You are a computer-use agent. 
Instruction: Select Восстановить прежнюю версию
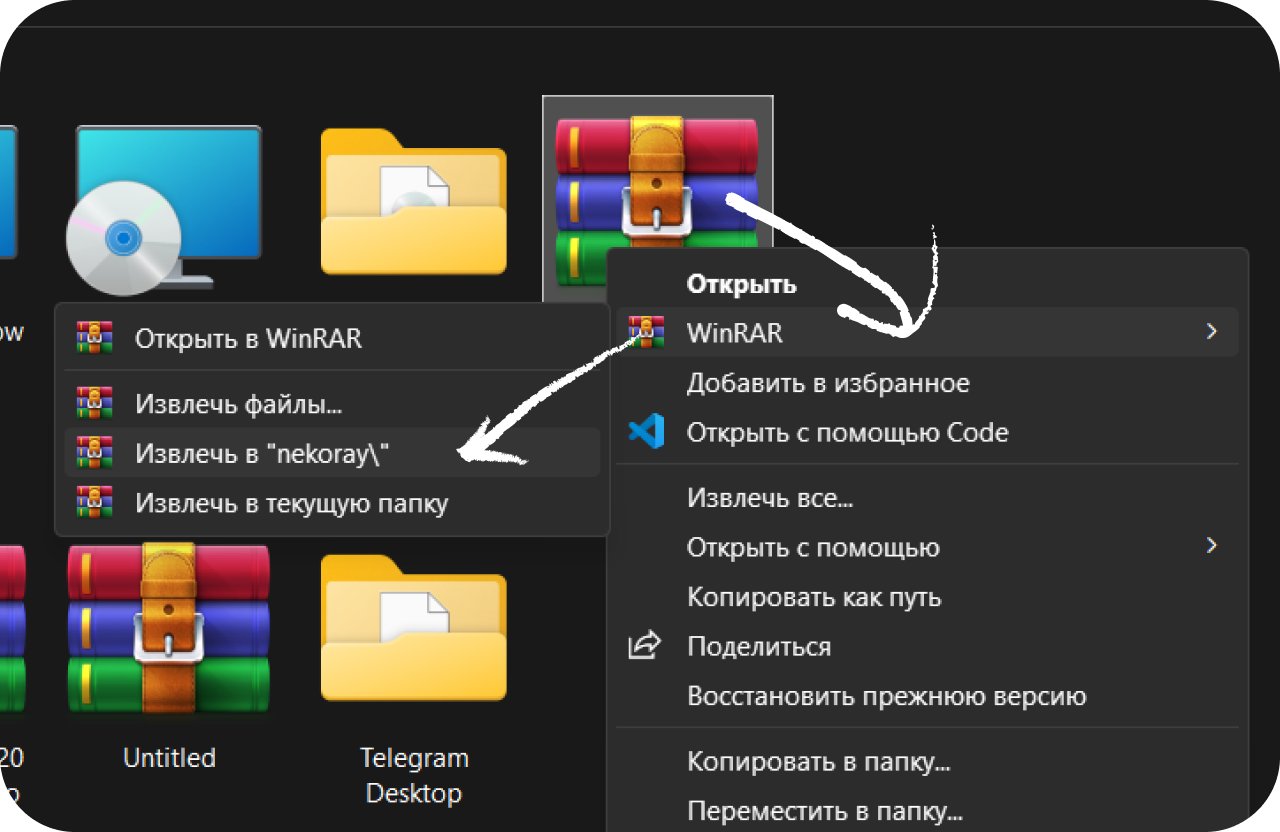tap(886, 696)
